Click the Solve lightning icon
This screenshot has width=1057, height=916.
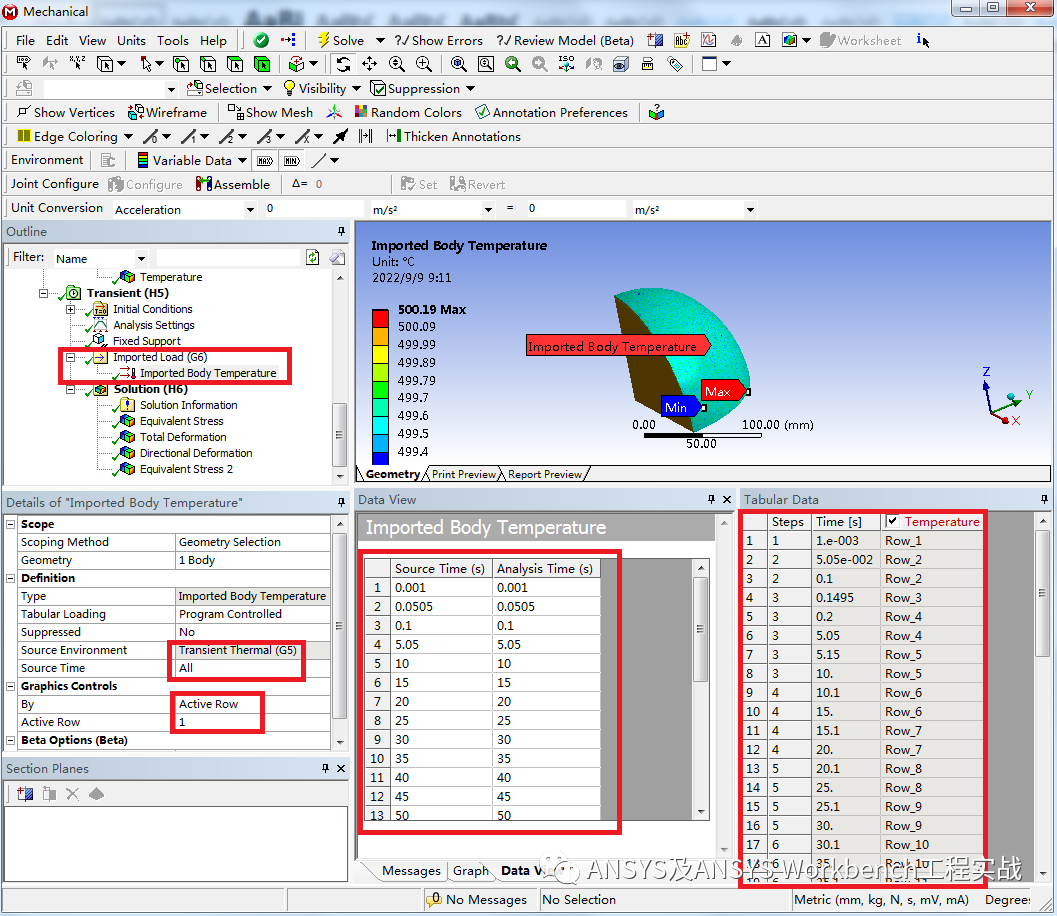click(324, 40)
